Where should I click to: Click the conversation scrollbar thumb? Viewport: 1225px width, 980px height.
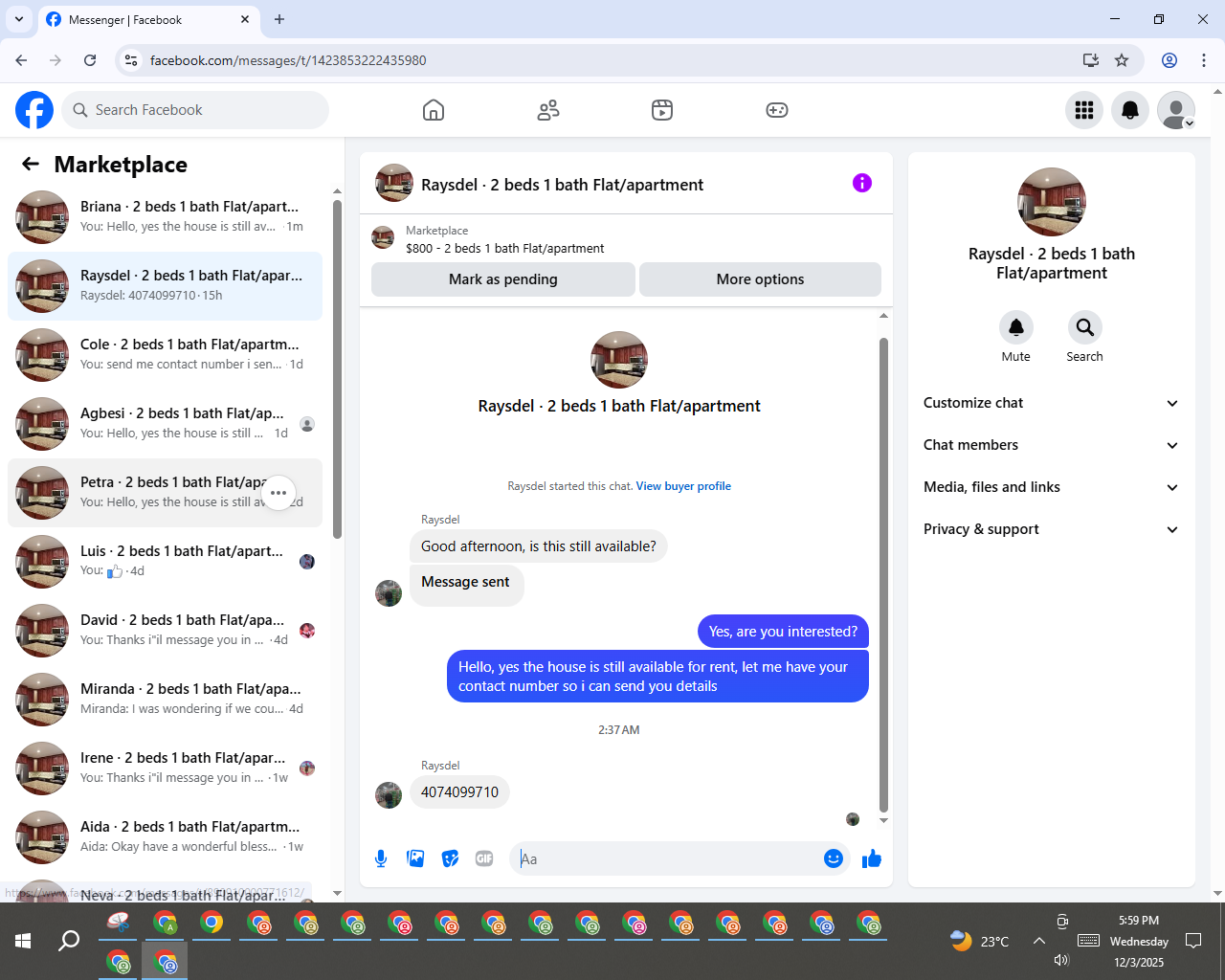[x=883, y=574]
